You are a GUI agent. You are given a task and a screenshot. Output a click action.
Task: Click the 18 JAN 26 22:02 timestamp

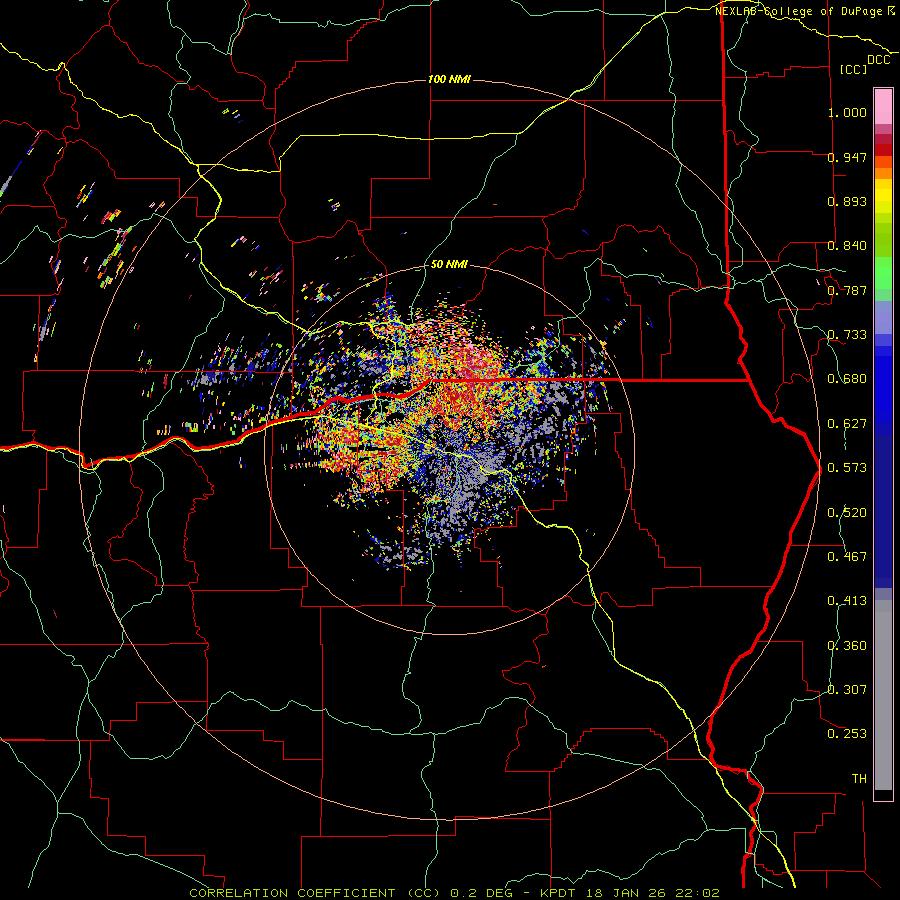pos(654,893)
